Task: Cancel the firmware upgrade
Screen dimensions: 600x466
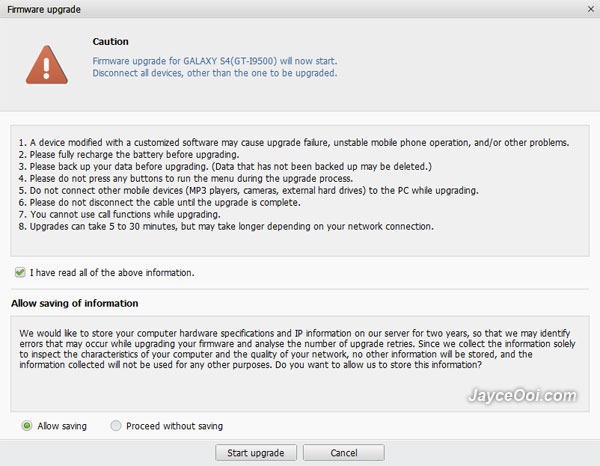Action: [344, 453]
